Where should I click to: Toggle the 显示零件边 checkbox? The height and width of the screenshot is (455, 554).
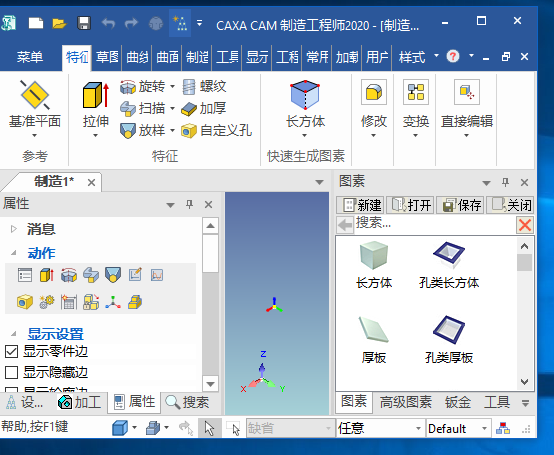(x=11, y=351)
